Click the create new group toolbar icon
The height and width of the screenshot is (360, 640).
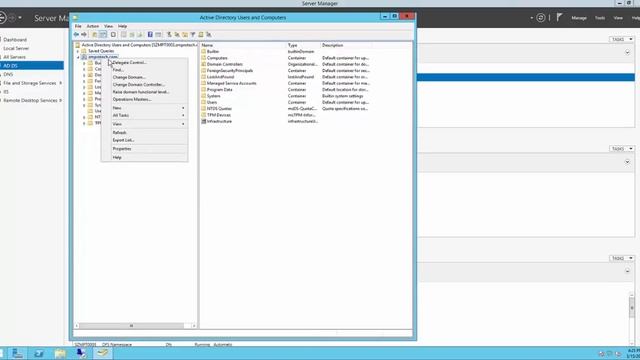tap(177, 35)
